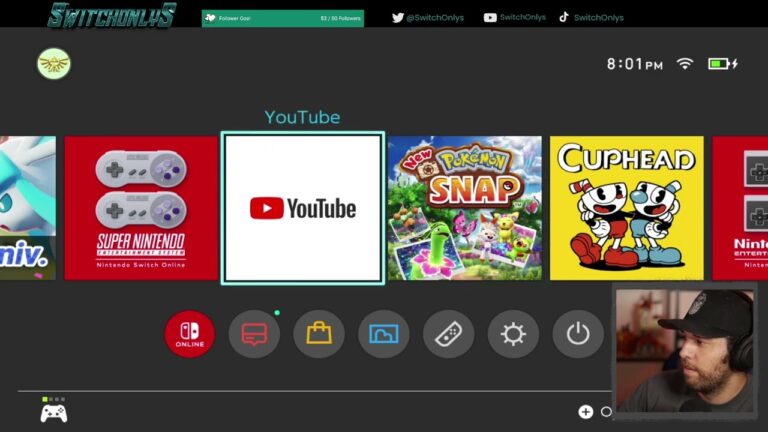Open the Nintendo eShop bag icon
Screen dimensions: 768x432
tap(319, 334)
